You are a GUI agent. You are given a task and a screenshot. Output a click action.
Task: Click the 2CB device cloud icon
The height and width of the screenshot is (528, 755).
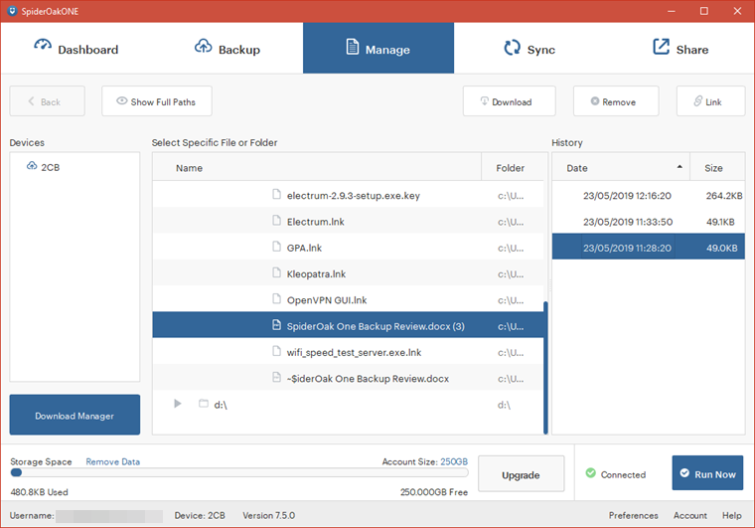tap(32, 166)
